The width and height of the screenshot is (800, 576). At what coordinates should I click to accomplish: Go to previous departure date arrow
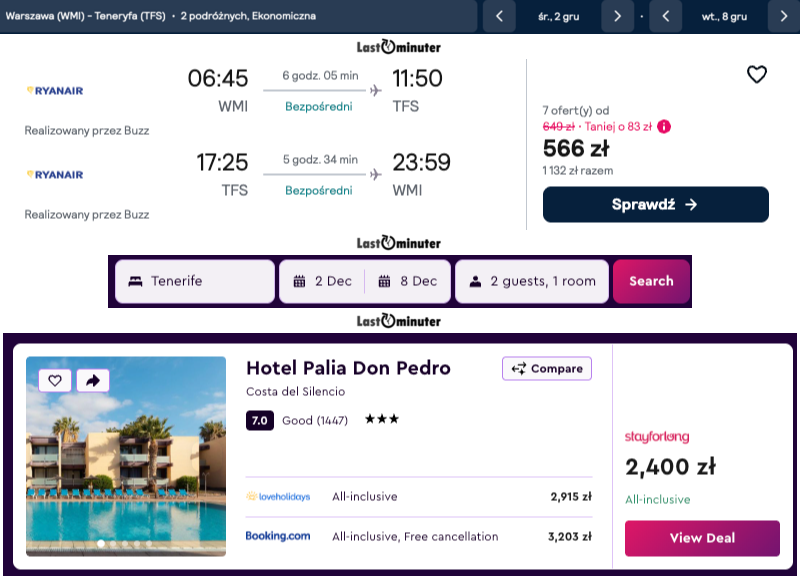click(499, 16)
